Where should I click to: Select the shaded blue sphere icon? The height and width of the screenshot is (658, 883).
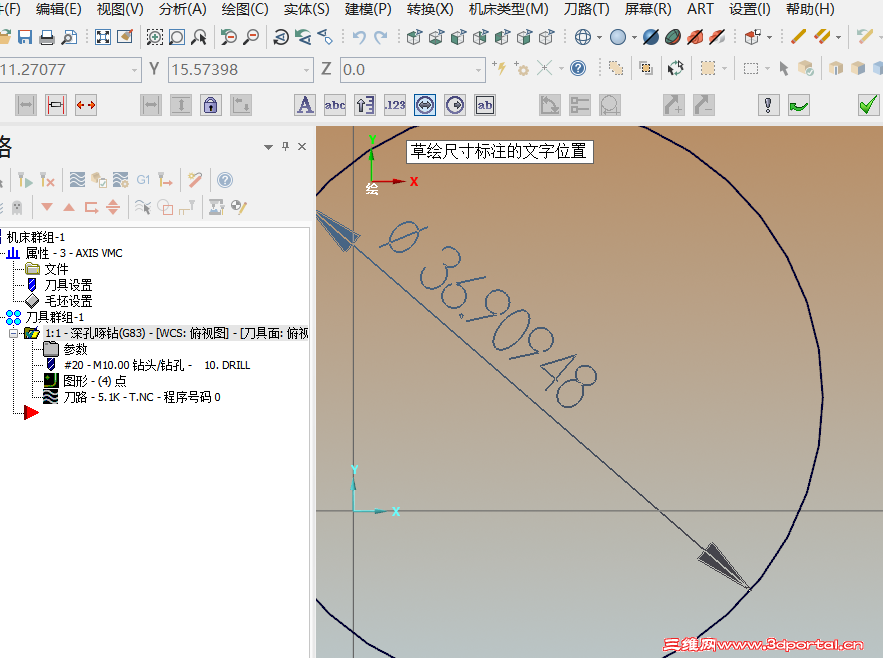[618, 37]
